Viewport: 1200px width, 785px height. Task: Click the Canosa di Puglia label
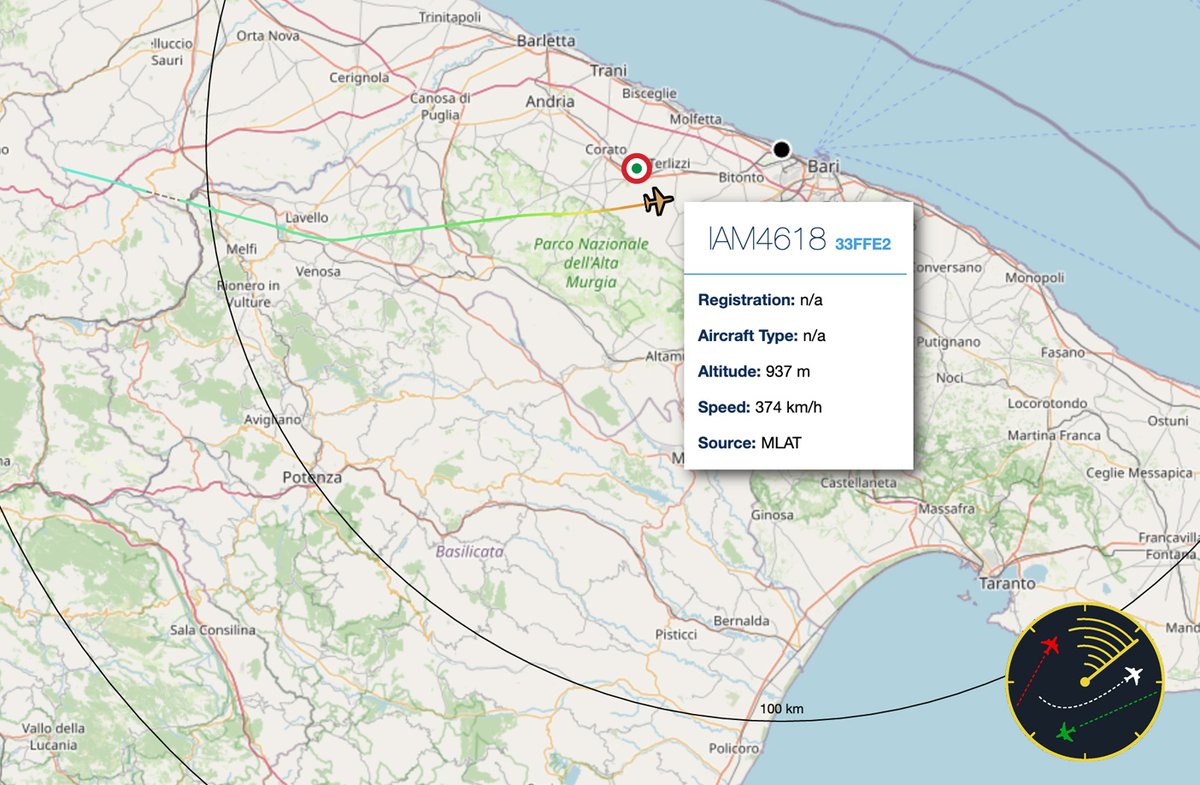(x=440, y=105)
